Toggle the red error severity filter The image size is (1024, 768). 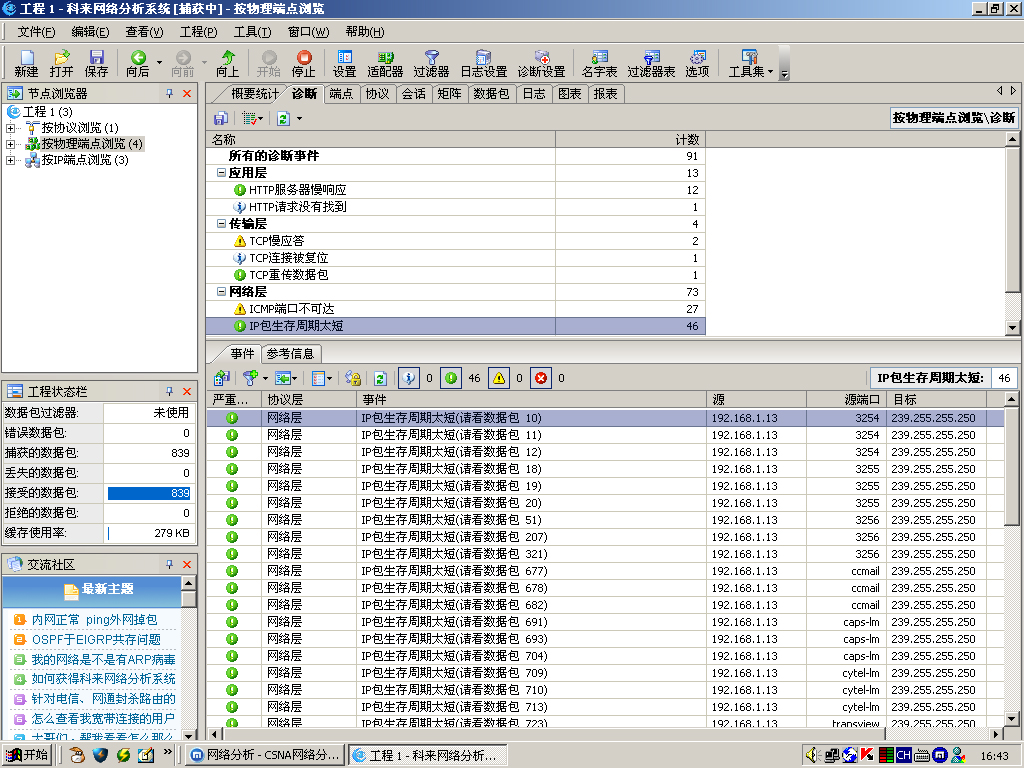(x=541, y=378)
